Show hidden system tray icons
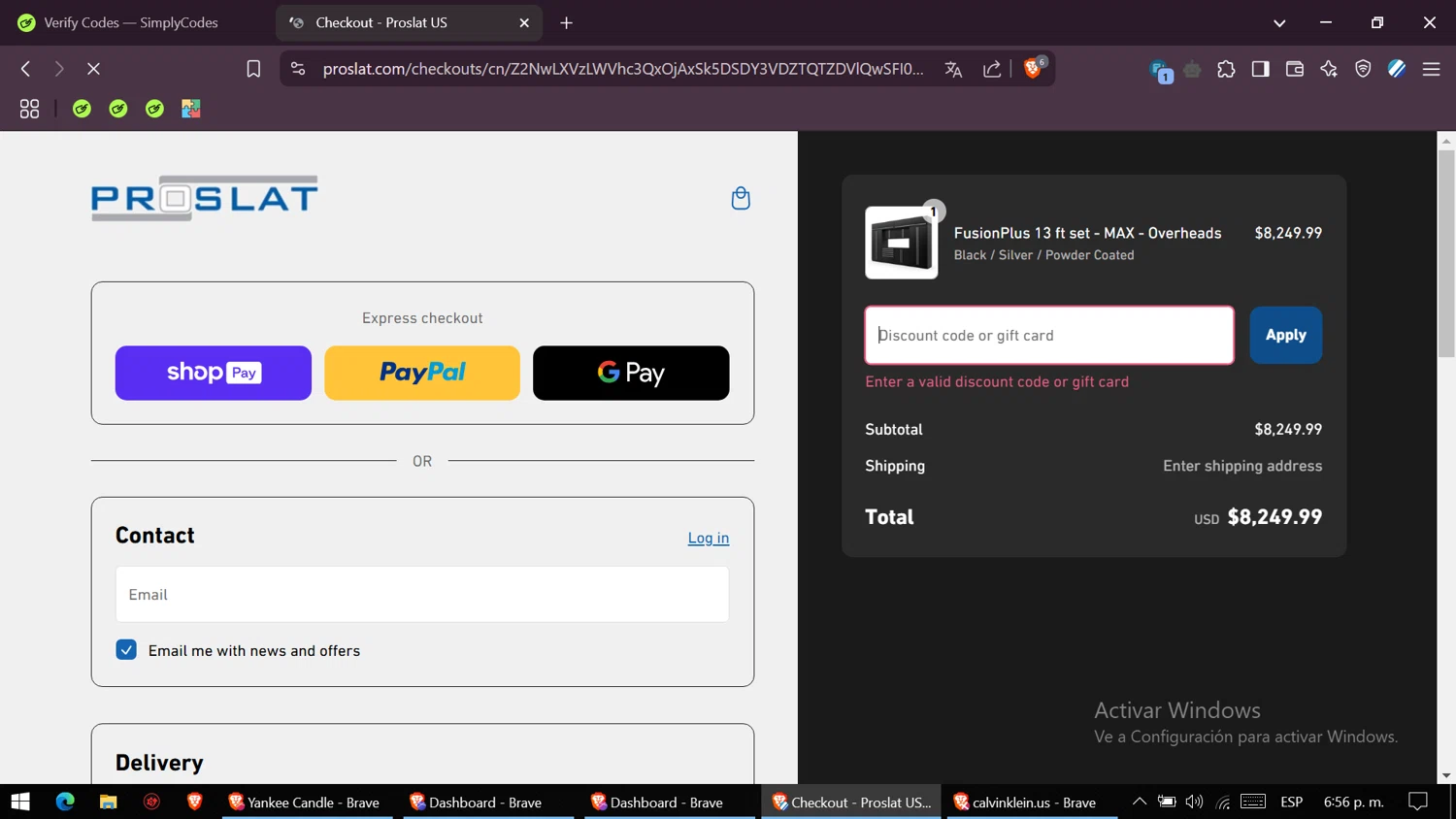Image resolution: width=1456 pixels, height=819 pixels. (1140, 802)
